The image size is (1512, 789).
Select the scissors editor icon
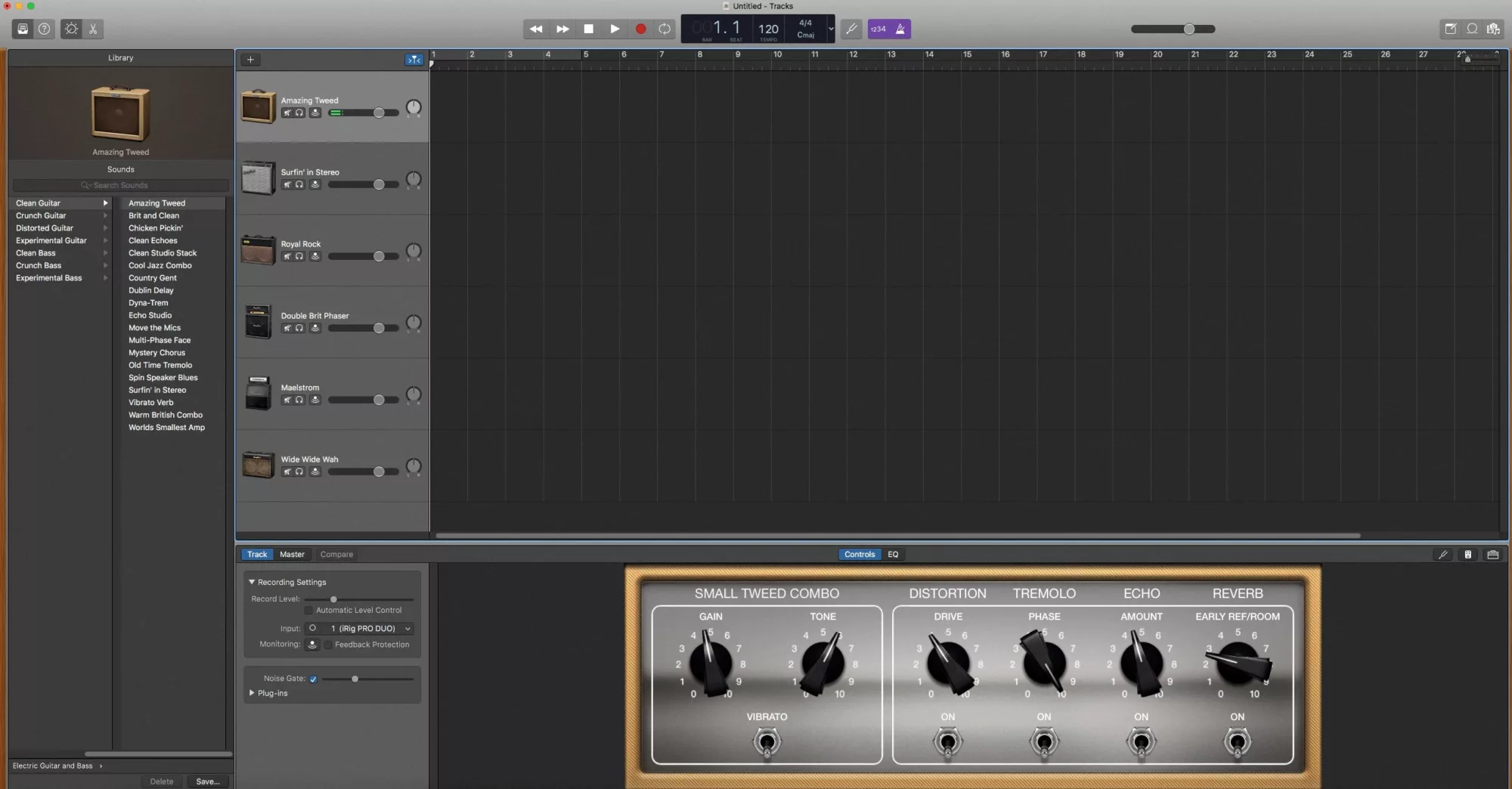93,29
